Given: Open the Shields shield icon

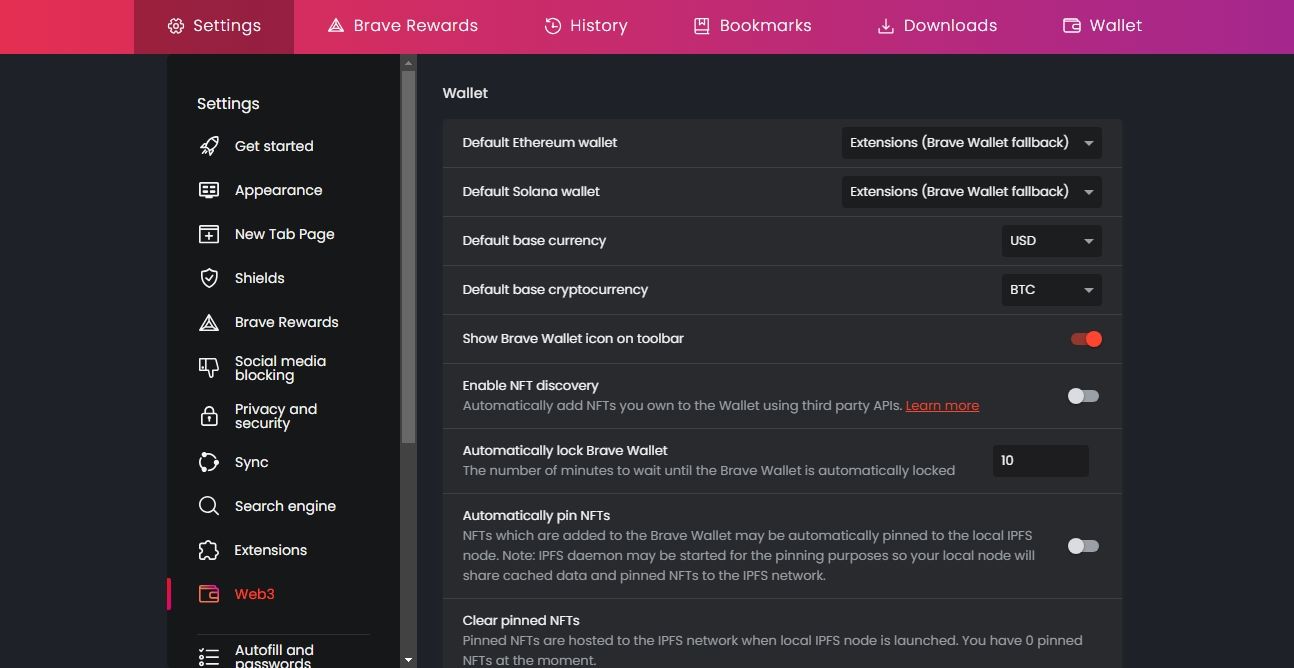Looking at the screenshot, I should [209, 278].
